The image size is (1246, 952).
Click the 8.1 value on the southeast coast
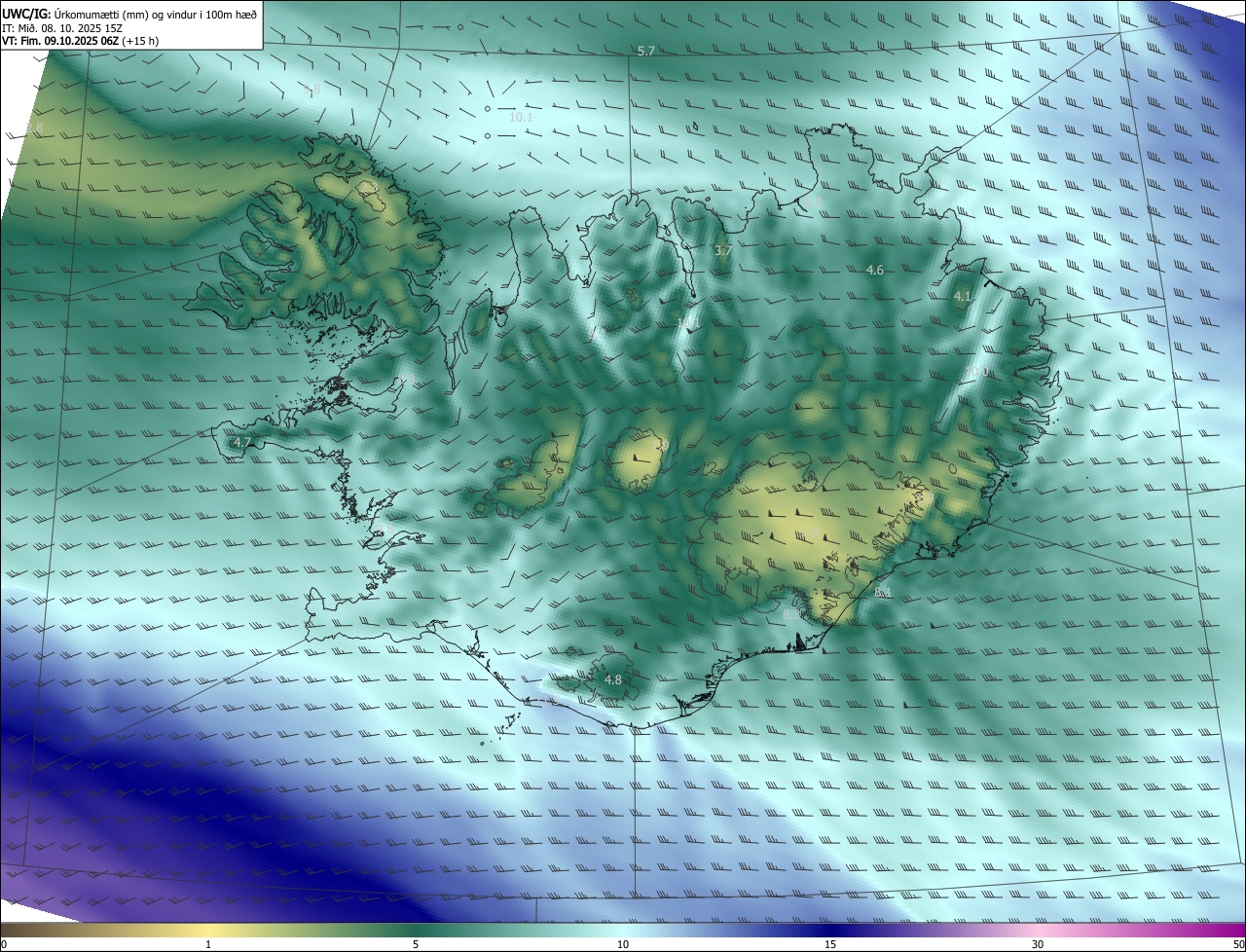(883, 592)
